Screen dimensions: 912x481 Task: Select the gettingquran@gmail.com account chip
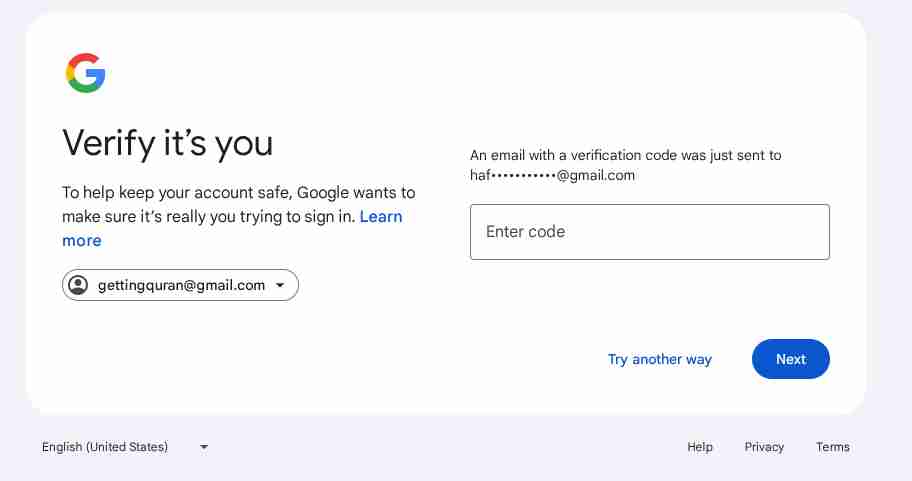(180, 285)
